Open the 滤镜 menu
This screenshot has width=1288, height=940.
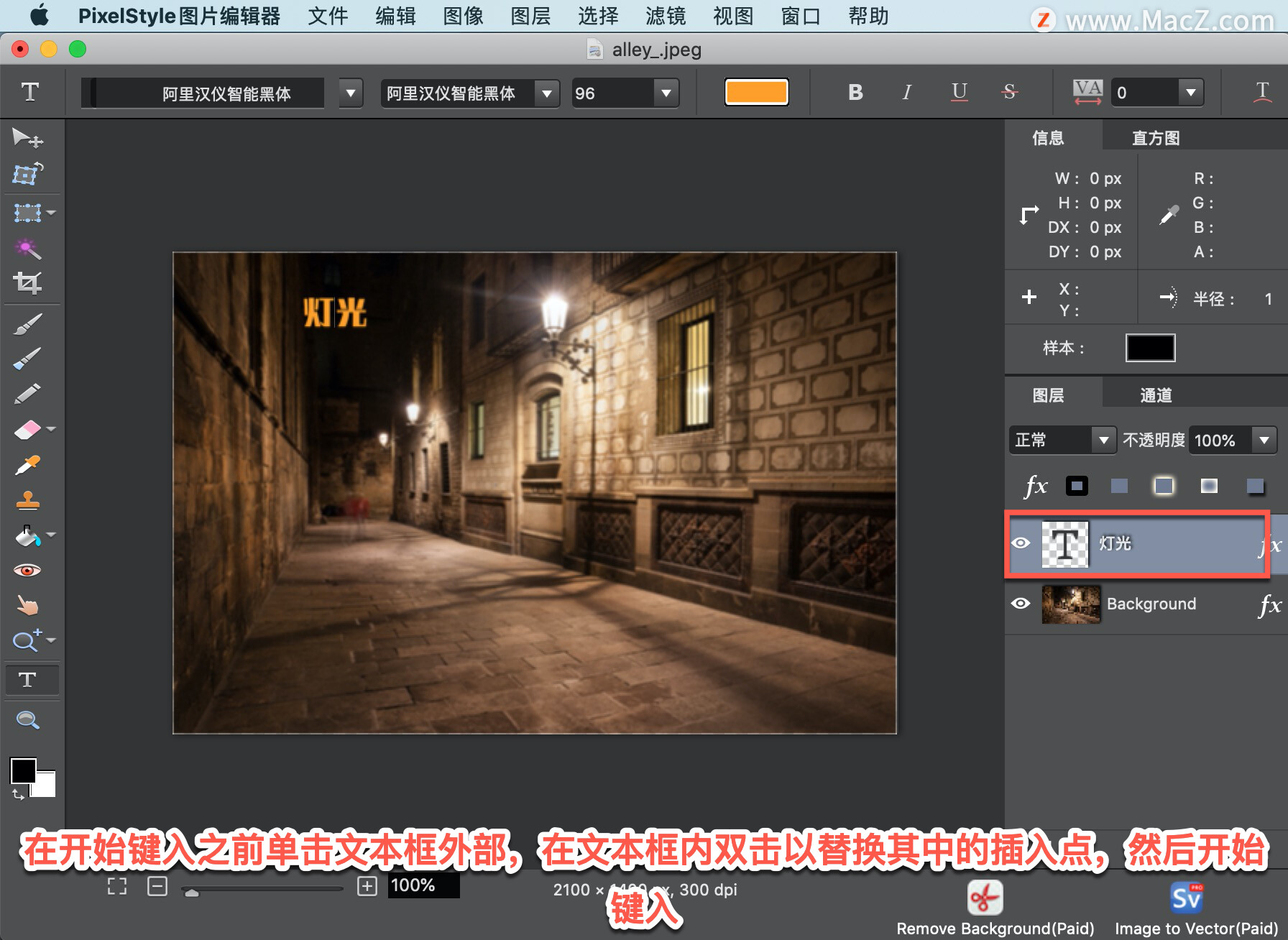(665, 16)
